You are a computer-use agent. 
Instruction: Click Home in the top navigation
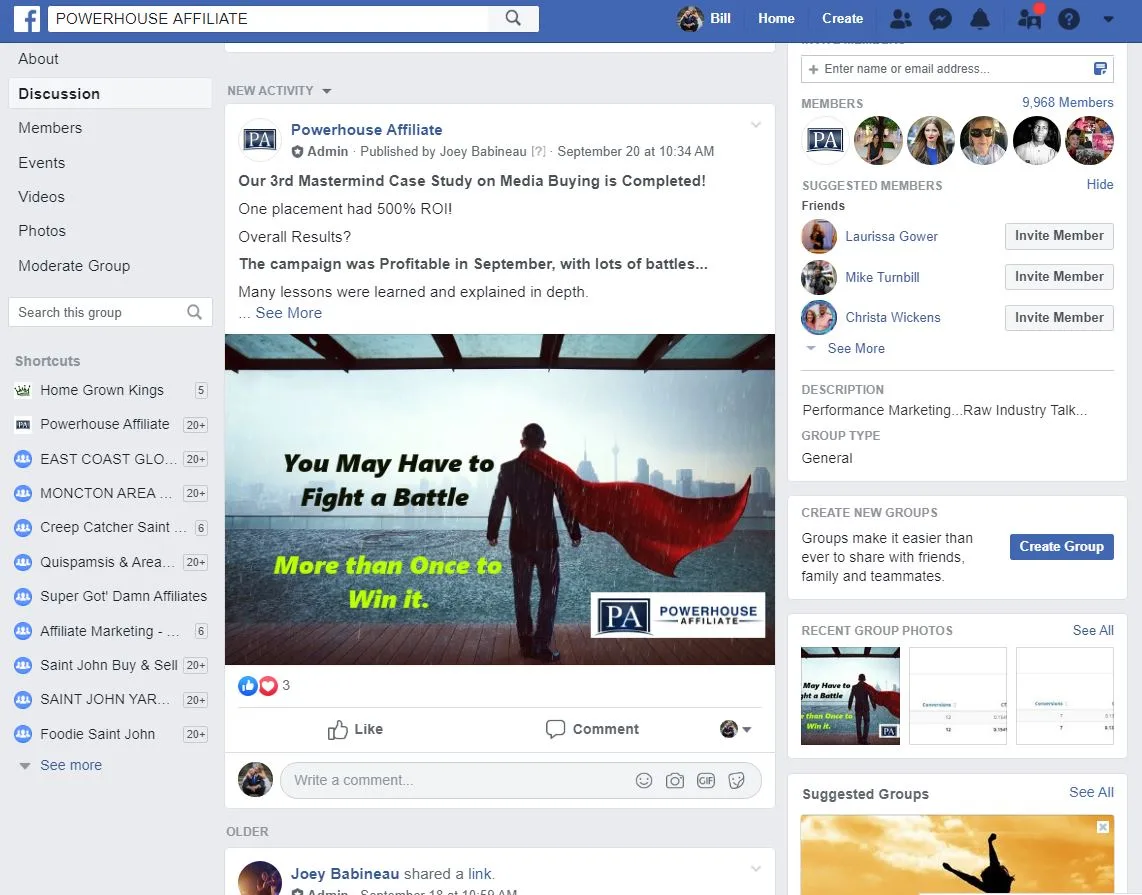pos(776,18)
